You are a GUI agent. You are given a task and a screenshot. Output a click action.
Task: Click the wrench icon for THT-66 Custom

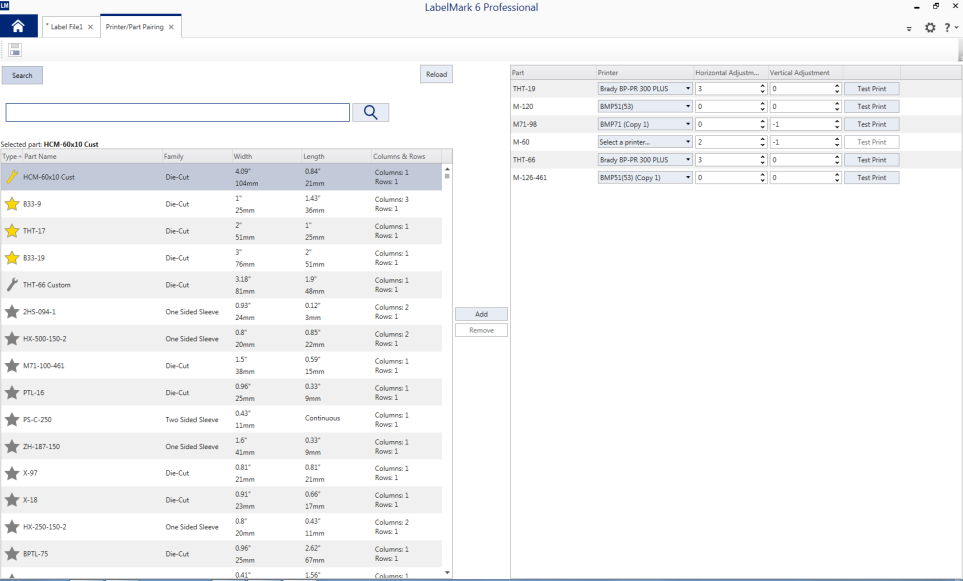12,285
